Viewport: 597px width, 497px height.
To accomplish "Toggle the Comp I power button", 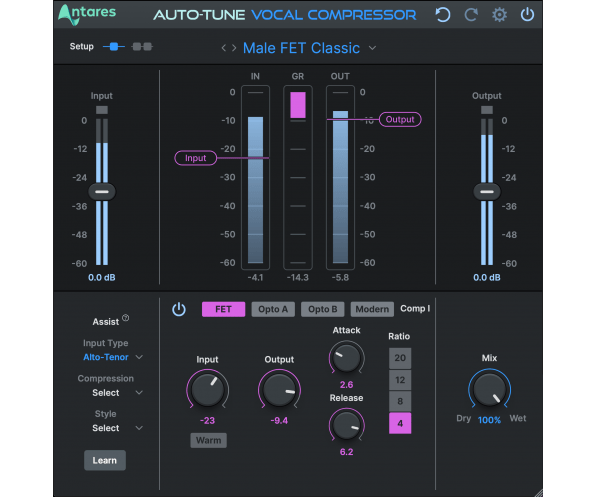I will coord(179,309).
